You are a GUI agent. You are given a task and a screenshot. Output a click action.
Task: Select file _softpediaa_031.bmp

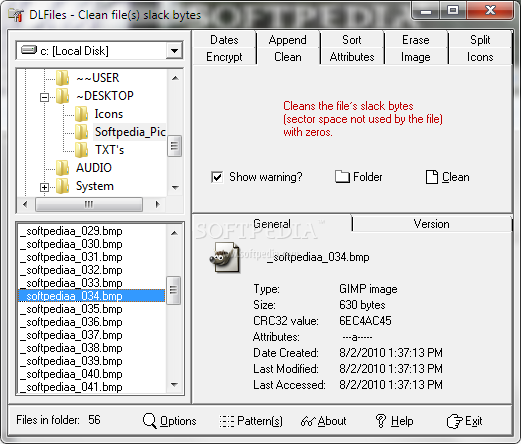pos(92,257)
